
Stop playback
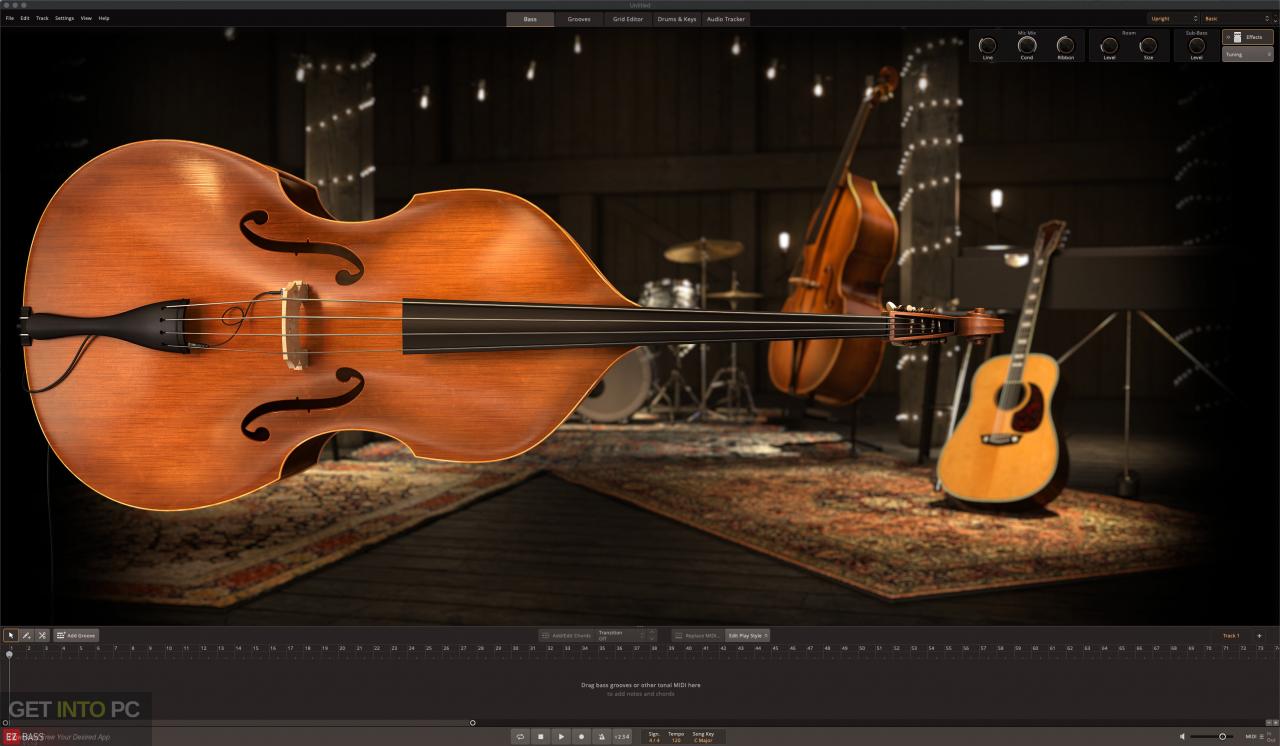(x=540, y=736)
